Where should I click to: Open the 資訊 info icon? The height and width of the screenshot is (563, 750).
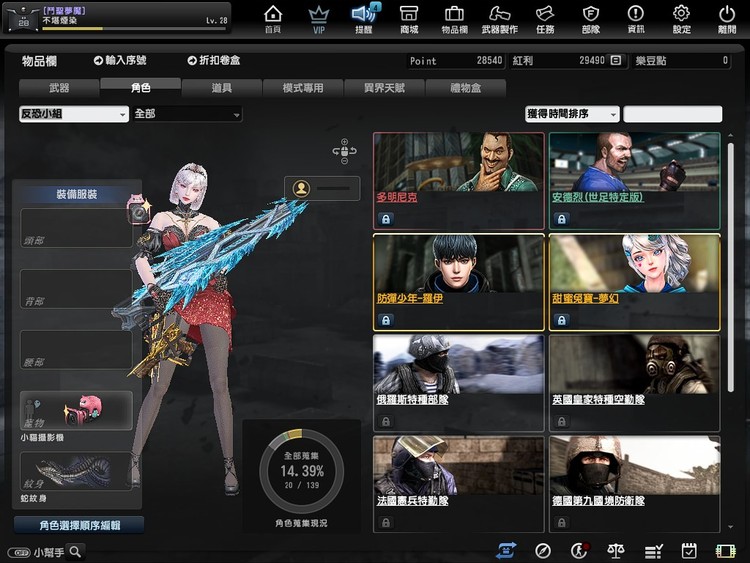[636, 19]
